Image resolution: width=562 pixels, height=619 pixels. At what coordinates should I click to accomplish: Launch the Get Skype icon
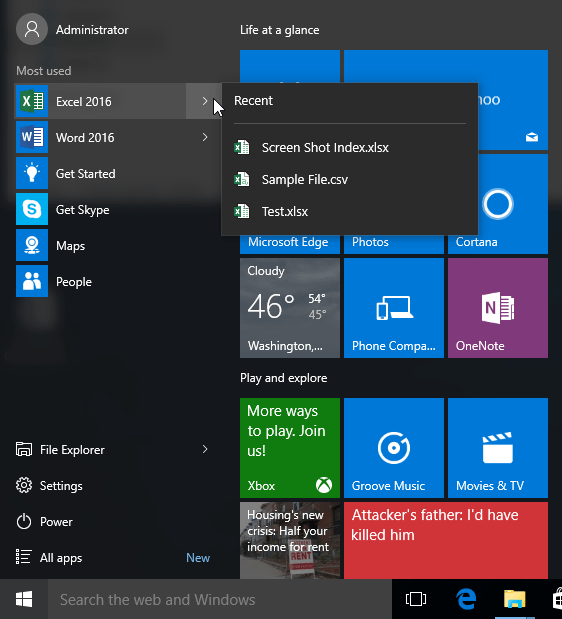point(32,209)
